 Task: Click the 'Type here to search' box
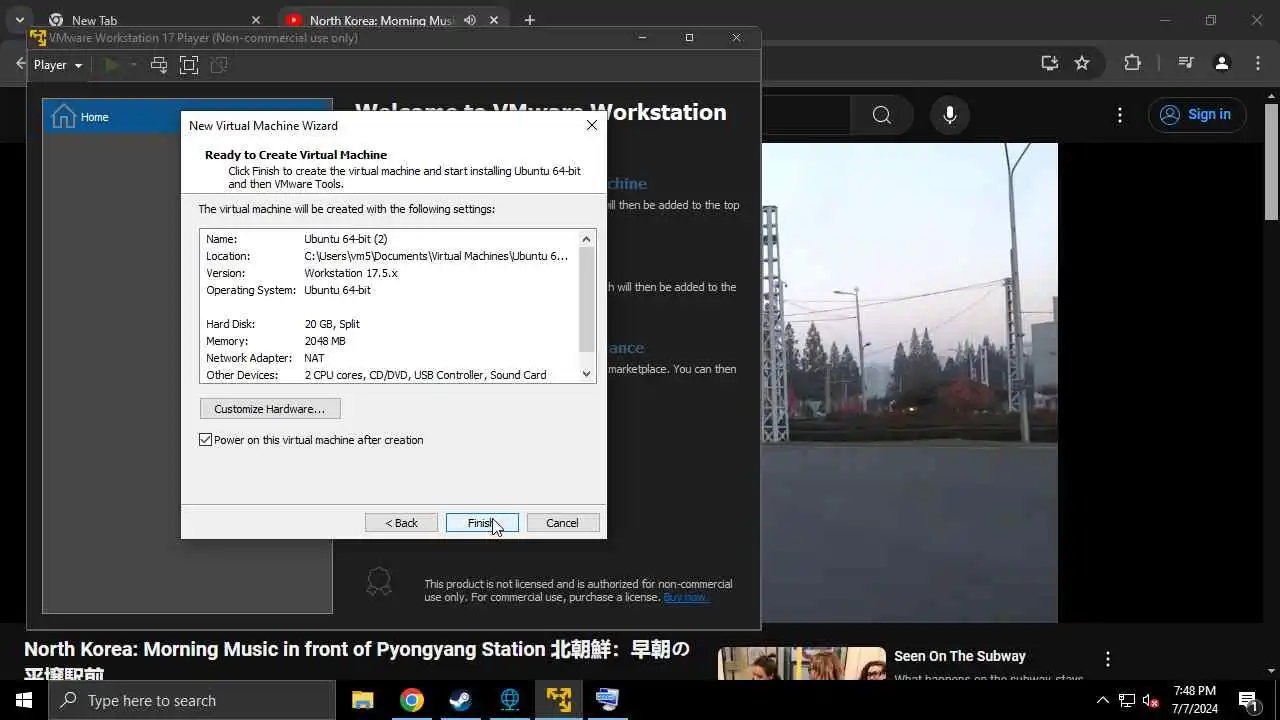pos(192,700)
